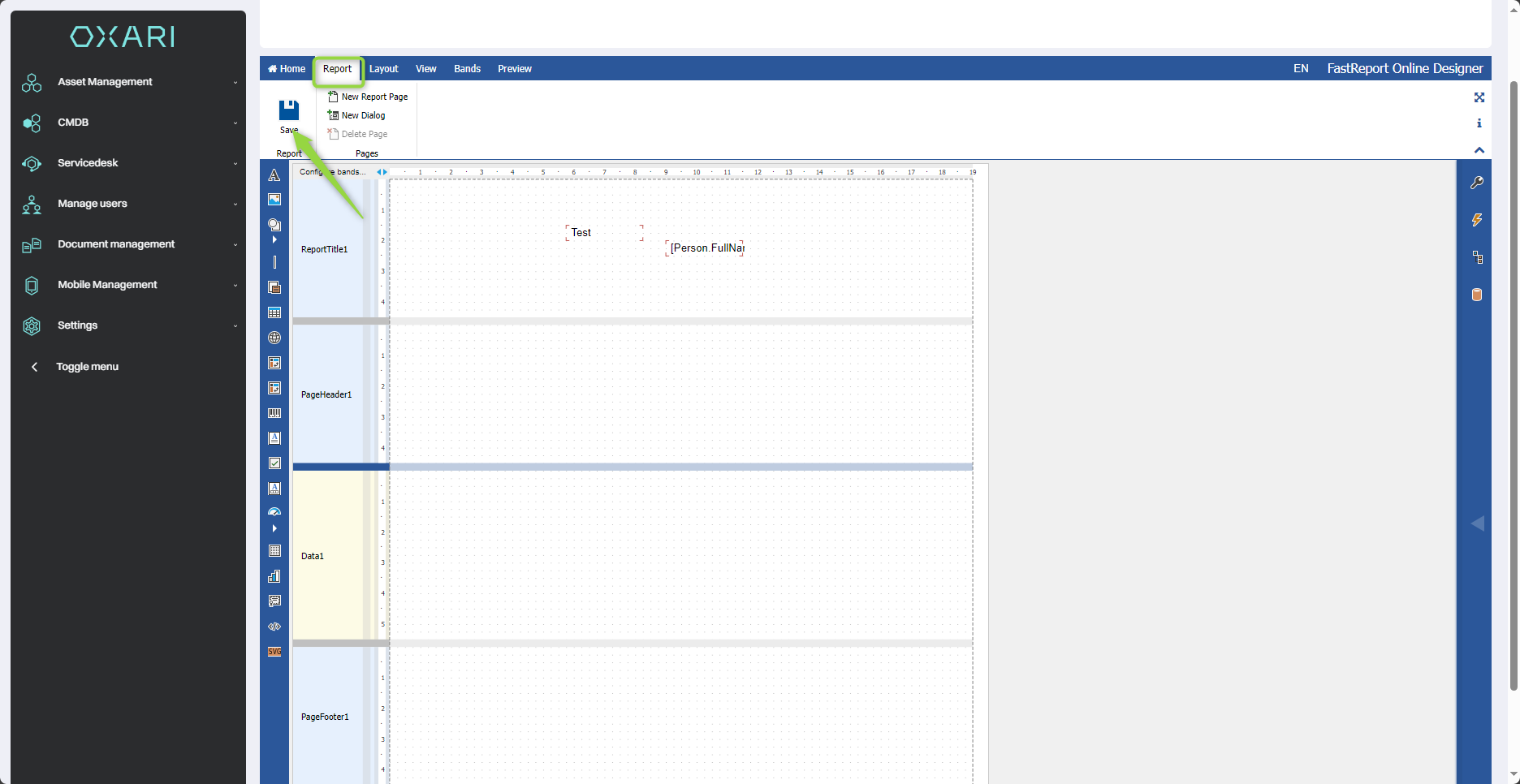
Task: Select the Gauge object tool
Action: click(274, 512)
